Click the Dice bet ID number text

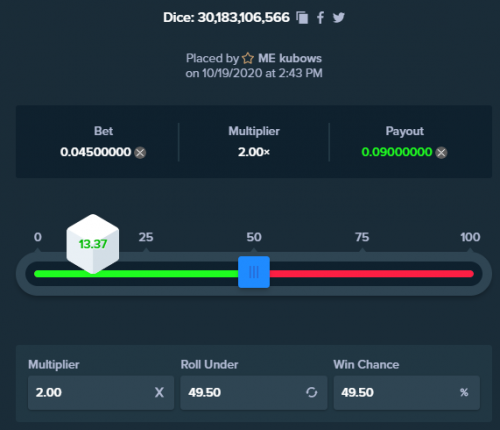pos(244,17)
